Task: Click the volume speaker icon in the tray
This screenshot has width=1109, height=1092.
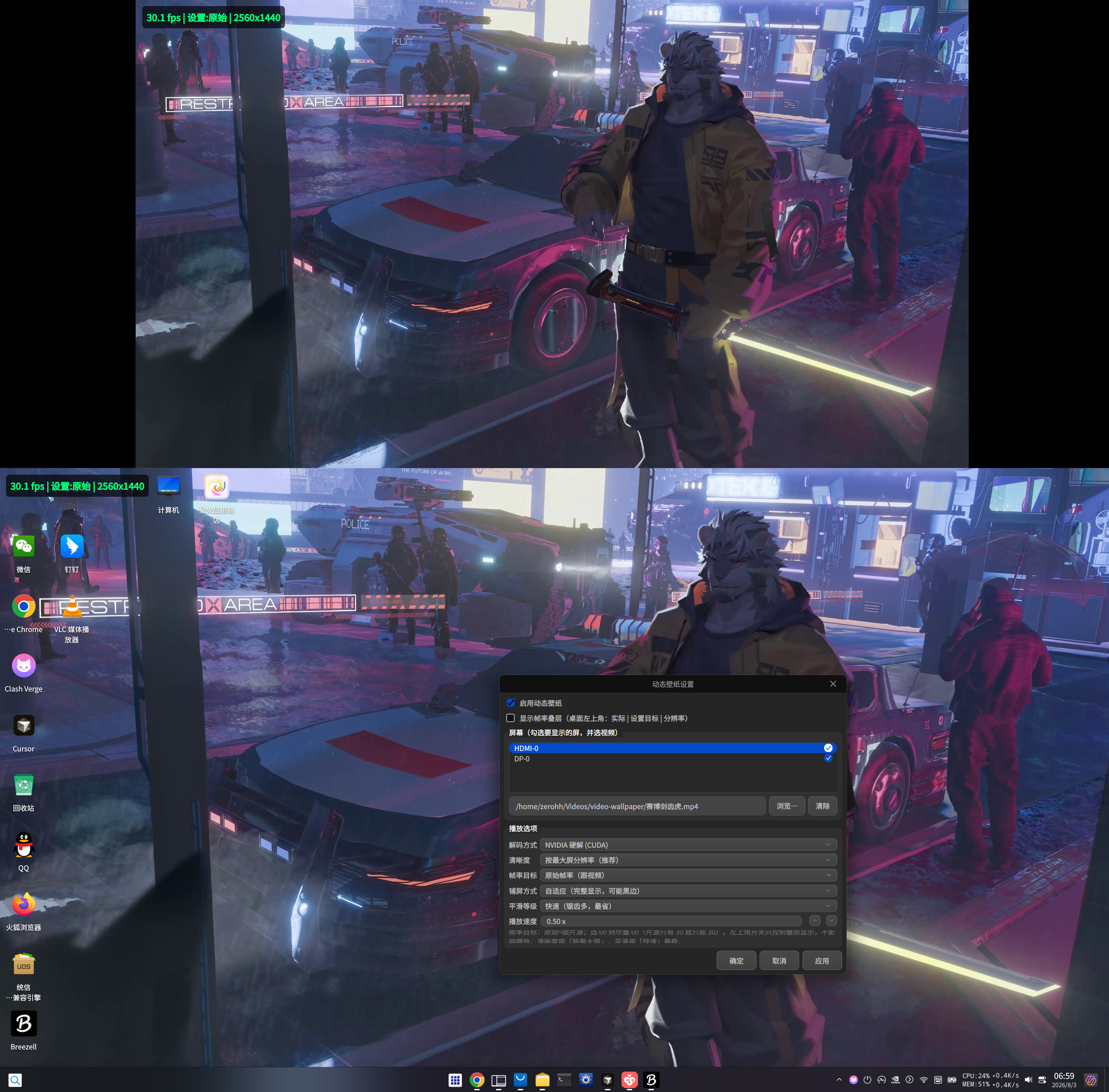Action: pyautogui.click(x=1028, y=1080)
